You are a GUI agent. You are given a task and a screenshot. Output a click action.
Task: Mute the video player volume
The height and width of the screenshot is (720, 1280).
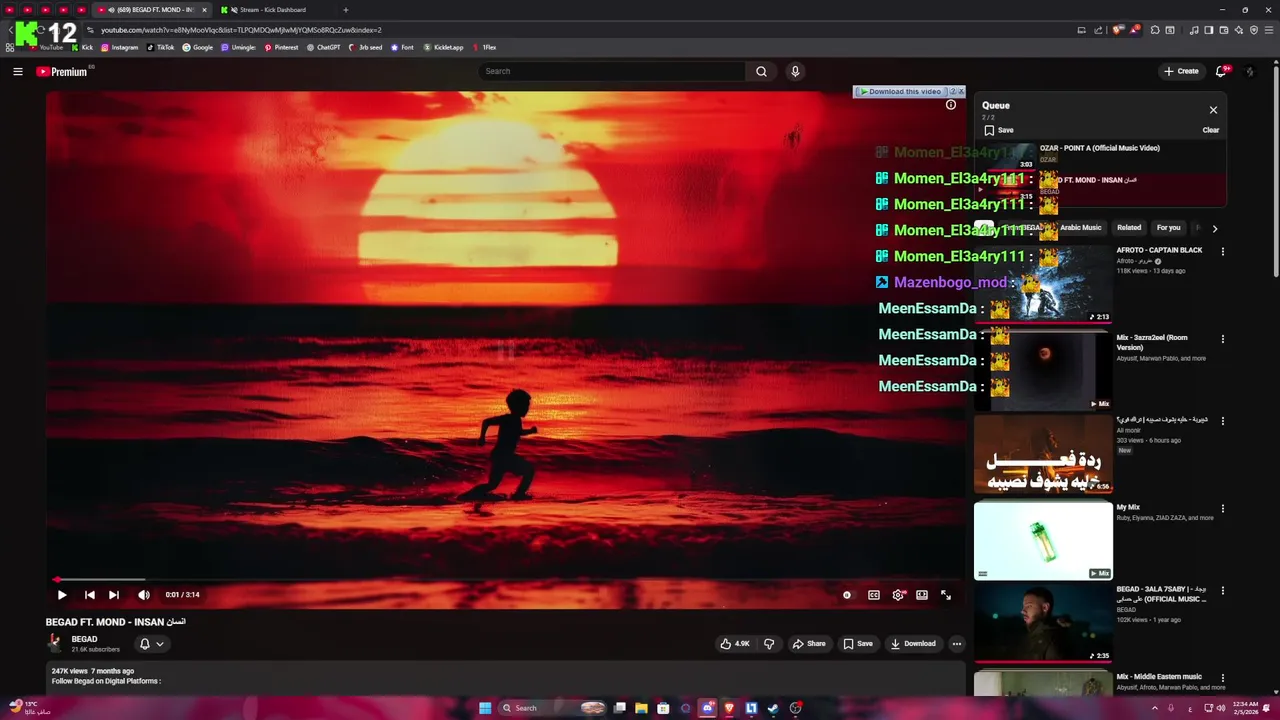click(144, 595)
